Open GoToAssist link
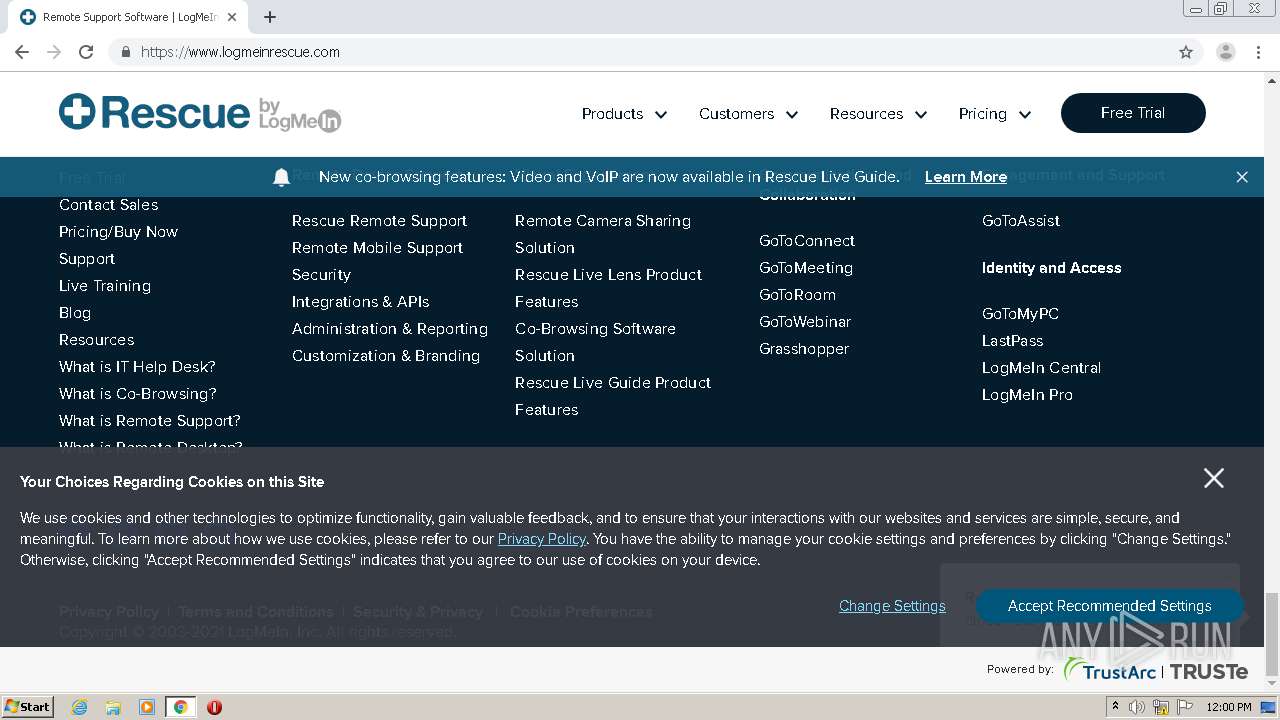Viewport: 1280px width, 720px height. coord(1021,221)
